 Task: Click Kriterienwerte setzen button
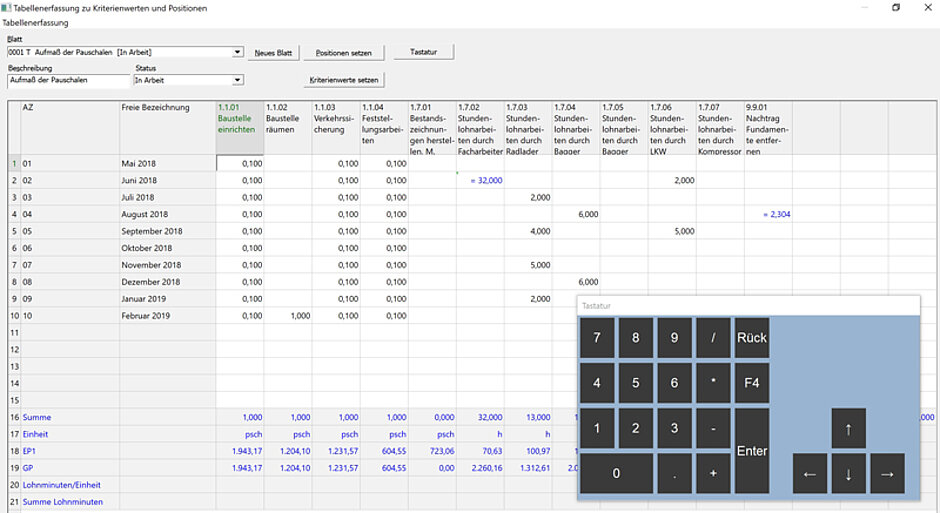[344, 79]
